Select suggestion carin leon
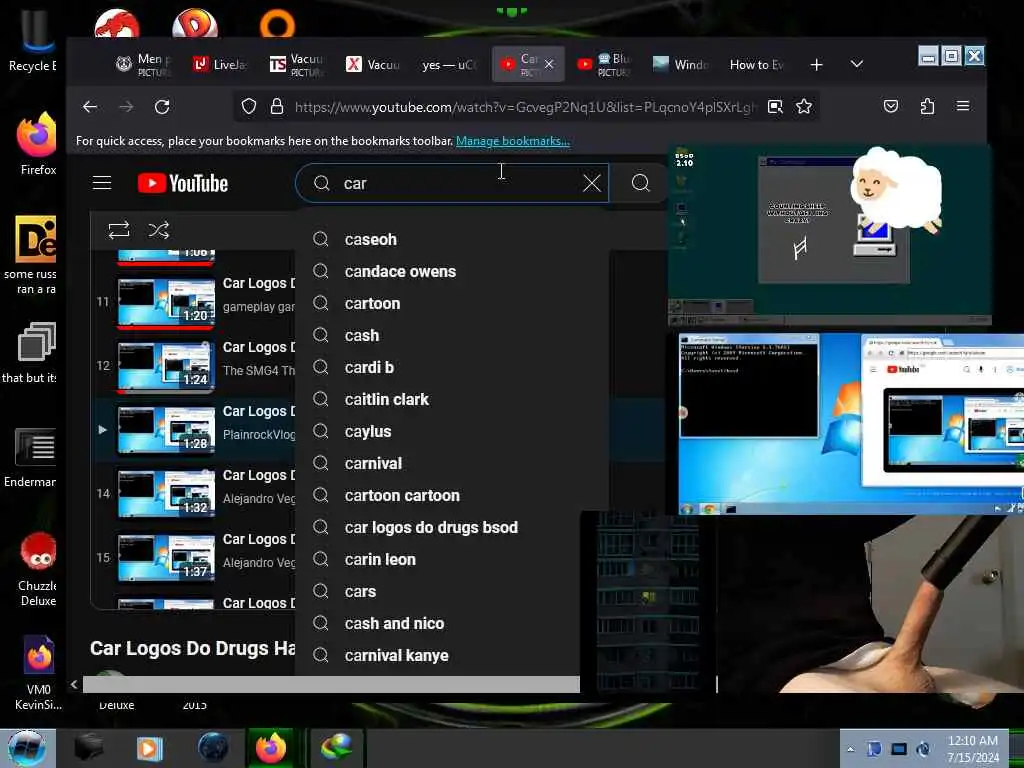This screenshot has height=768, width=1024. pos(439,560)
